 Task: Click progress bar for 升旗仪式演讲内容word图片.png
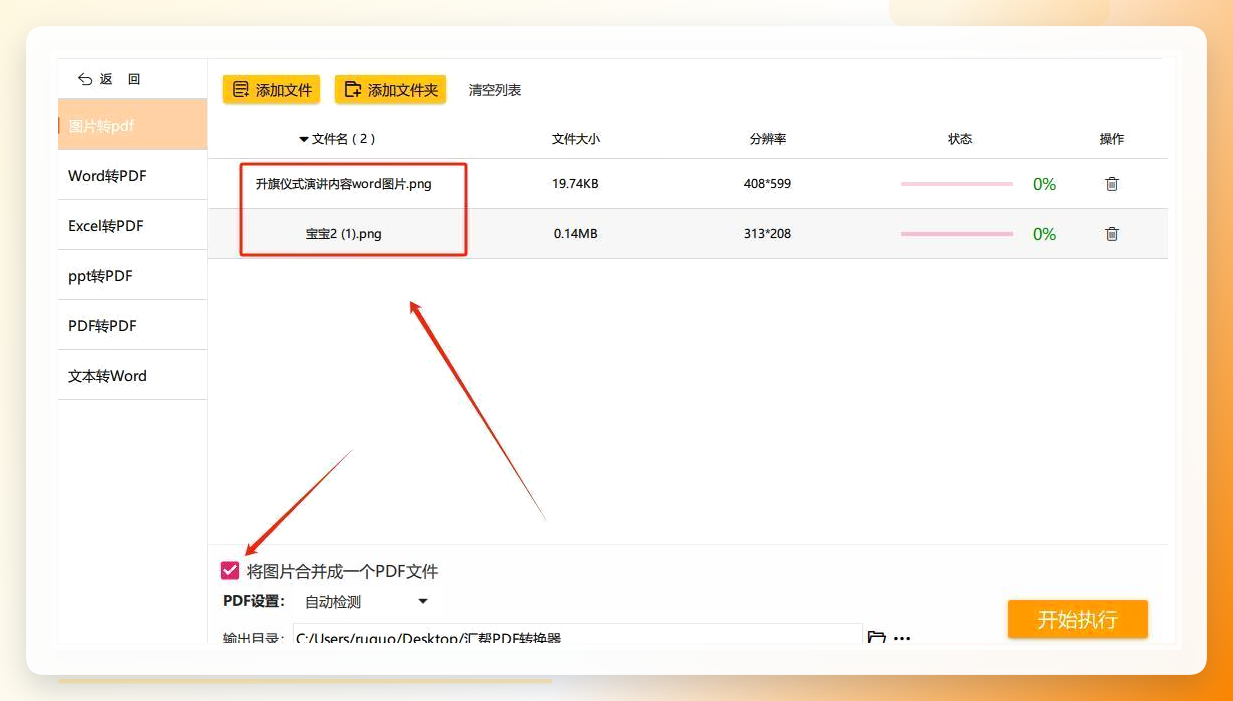coord(957,184)
